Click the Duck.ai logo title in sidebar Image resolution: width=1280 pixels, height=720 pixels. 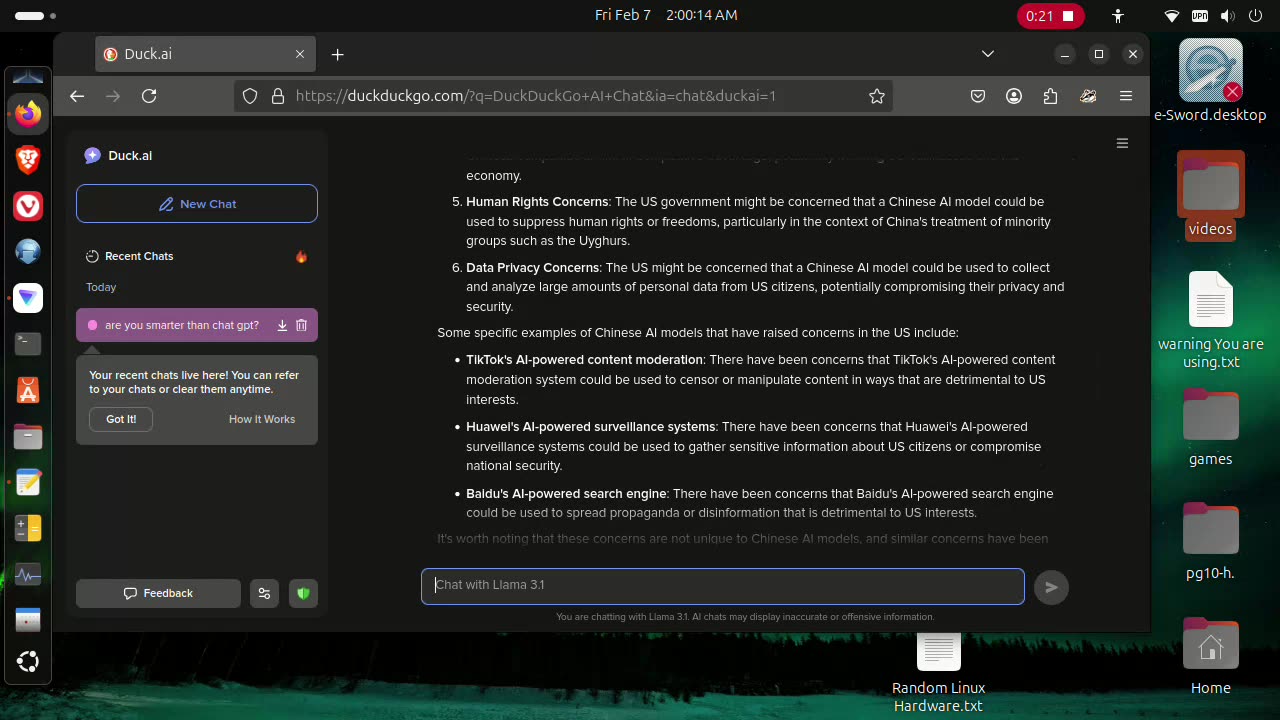[x=118, y=155]
